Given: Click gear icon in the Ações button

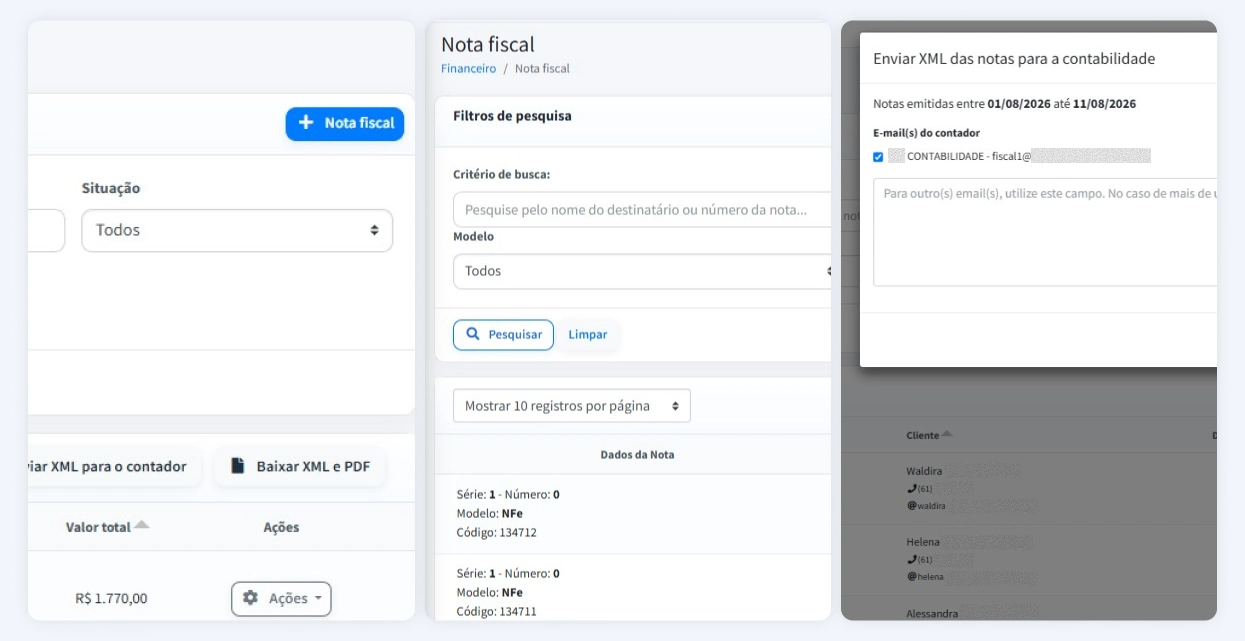Looking at the screenshot, I should coord(250,598).
